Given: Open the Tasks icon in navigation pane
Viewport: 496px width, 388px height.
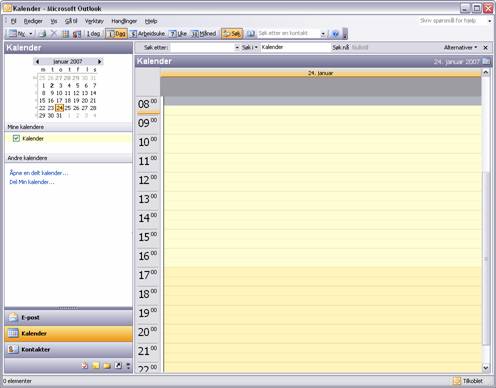Looking at the screenshot, I should coord(85,366).
